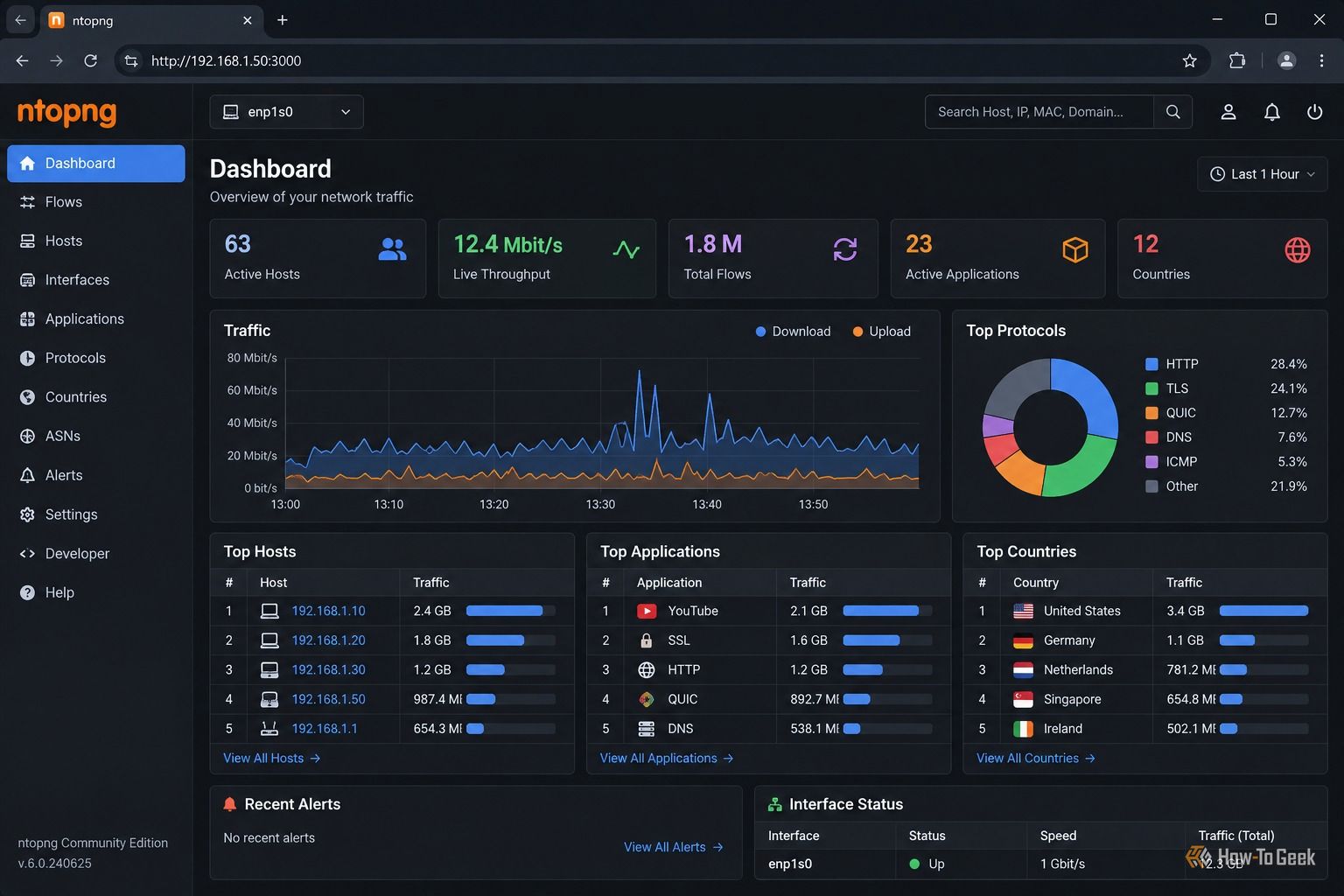Navigate to Protocols in the sidebar
Screen dimensions: 1344x896
96,358
